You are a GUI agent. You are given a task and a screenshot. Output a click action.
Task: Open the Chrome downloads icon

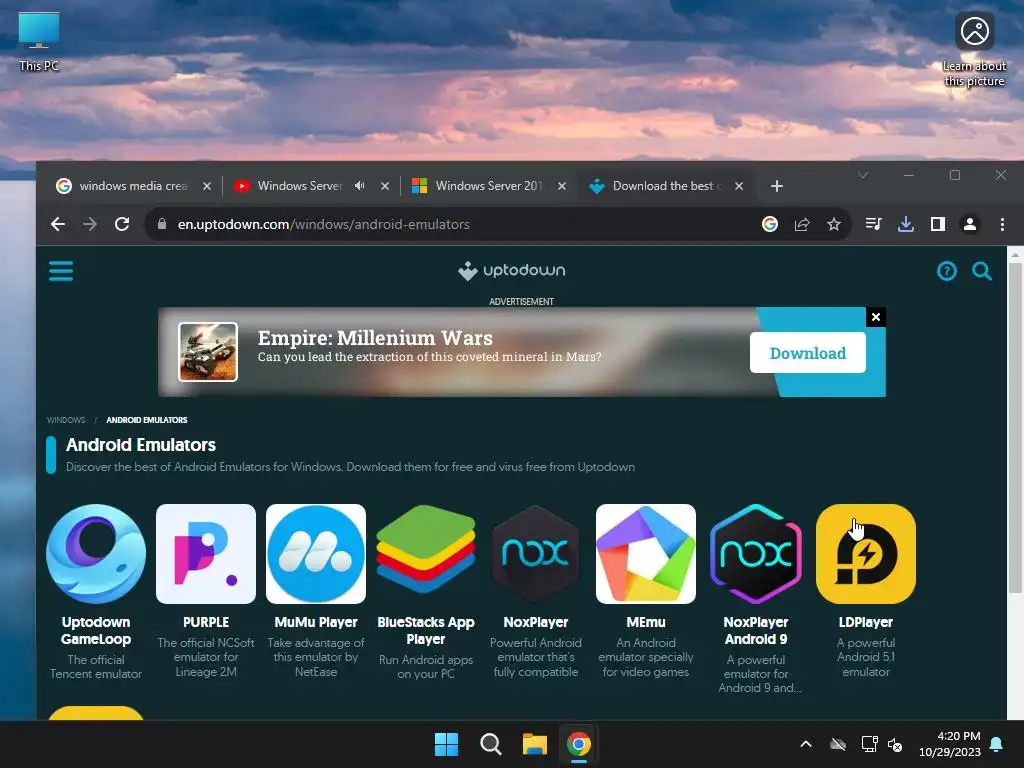point(905,224)
